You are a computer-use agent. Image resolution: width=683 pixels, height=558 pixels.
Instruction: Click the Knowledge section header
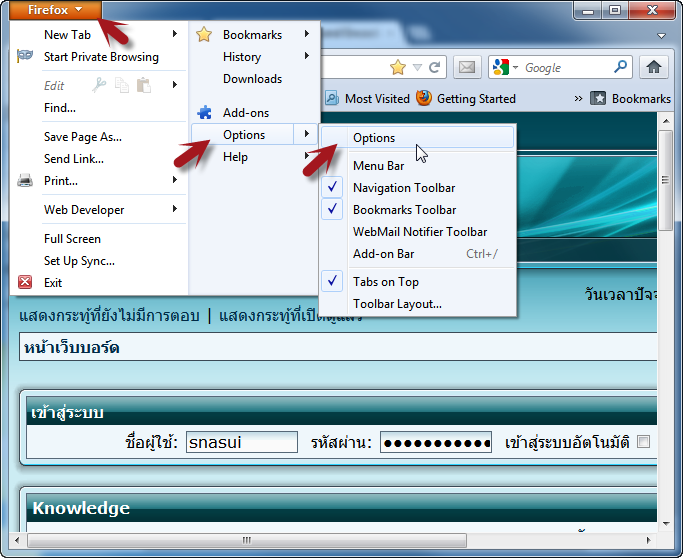pyautogui.click(x=81, y=508)
